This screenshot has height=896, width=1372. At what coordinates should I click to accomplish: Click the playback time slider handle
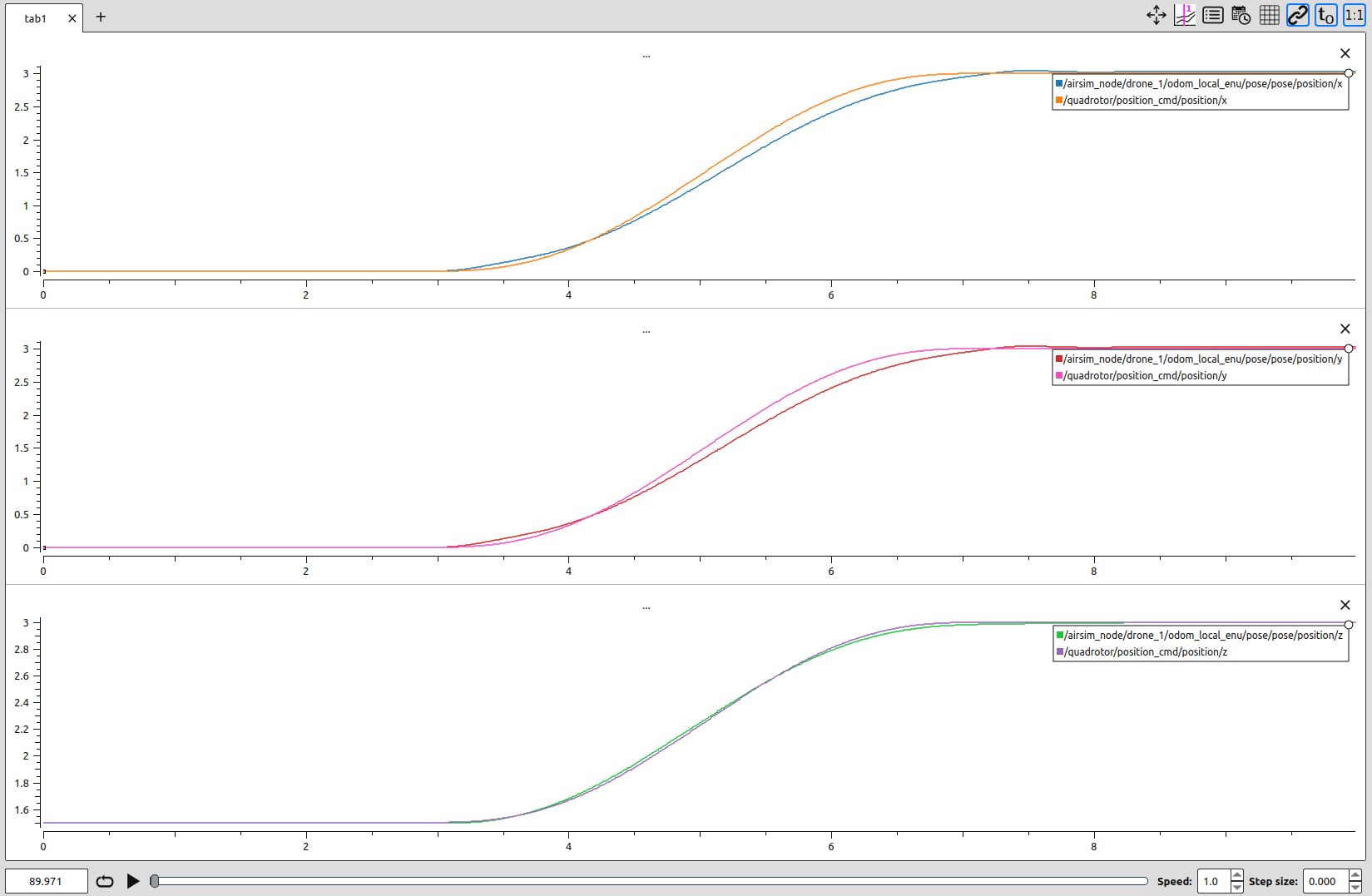click(155, 881)
